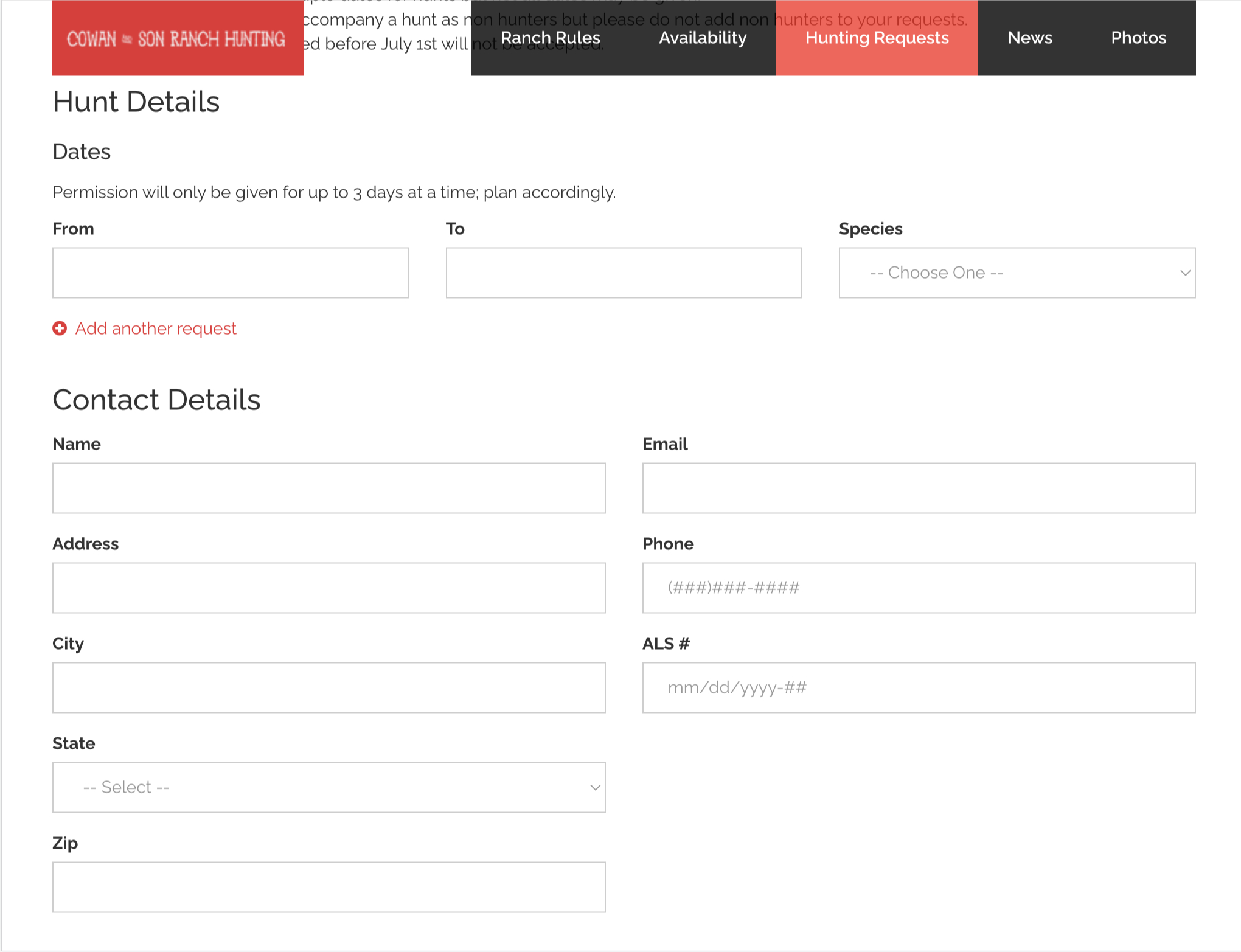Screen dimensions: 1241x952
Task: Open the News page
Action: pos(1030,38)
